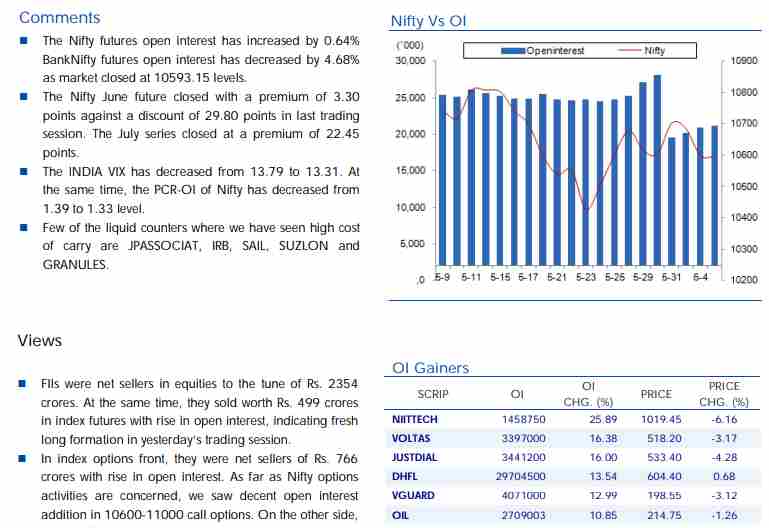
Task: Click the bullet before 'Few of the liquid counters'
Action: point(22,227)
